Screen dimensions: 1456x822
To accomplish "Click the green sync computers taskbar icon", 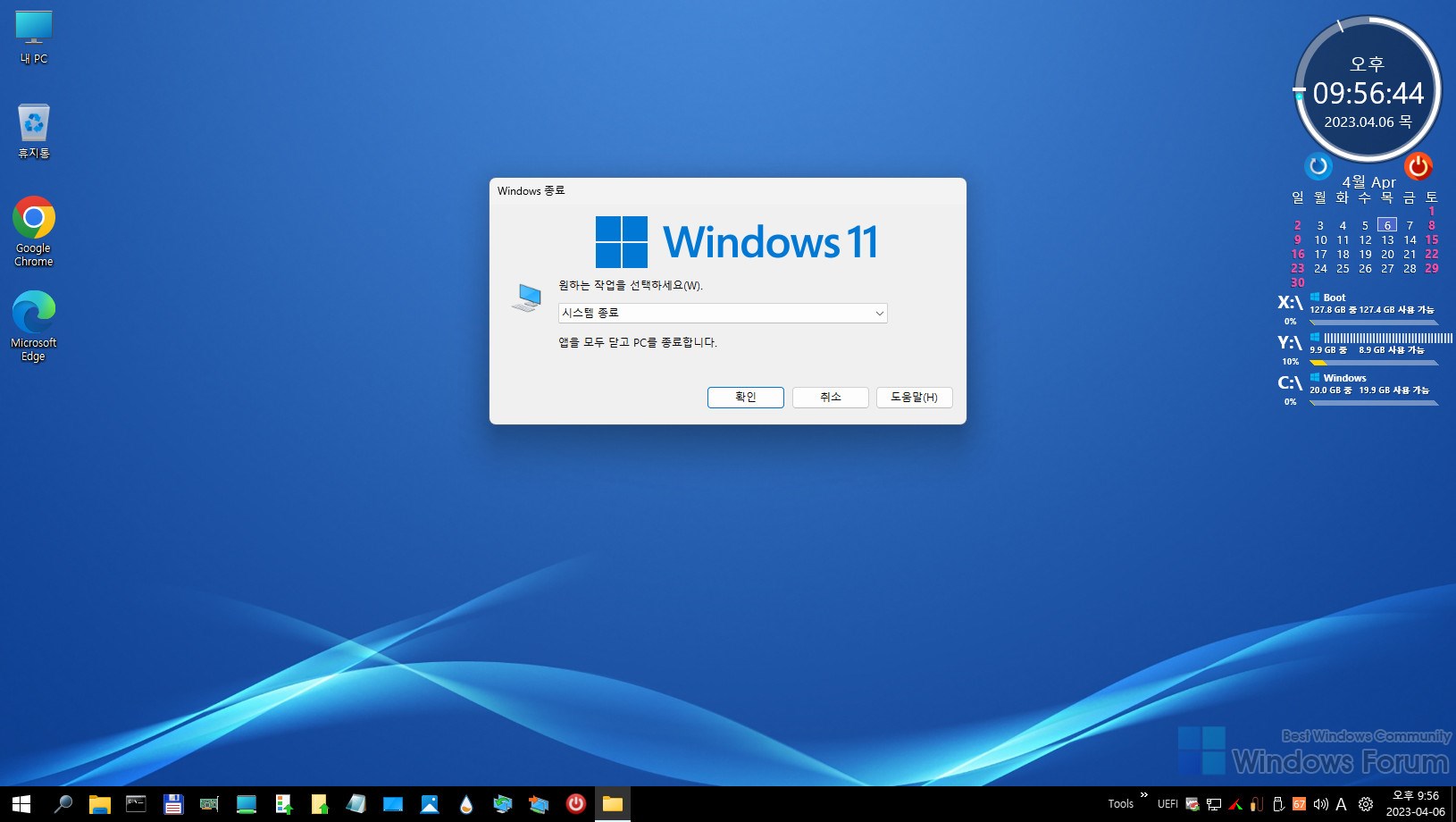I will point(503,804).
